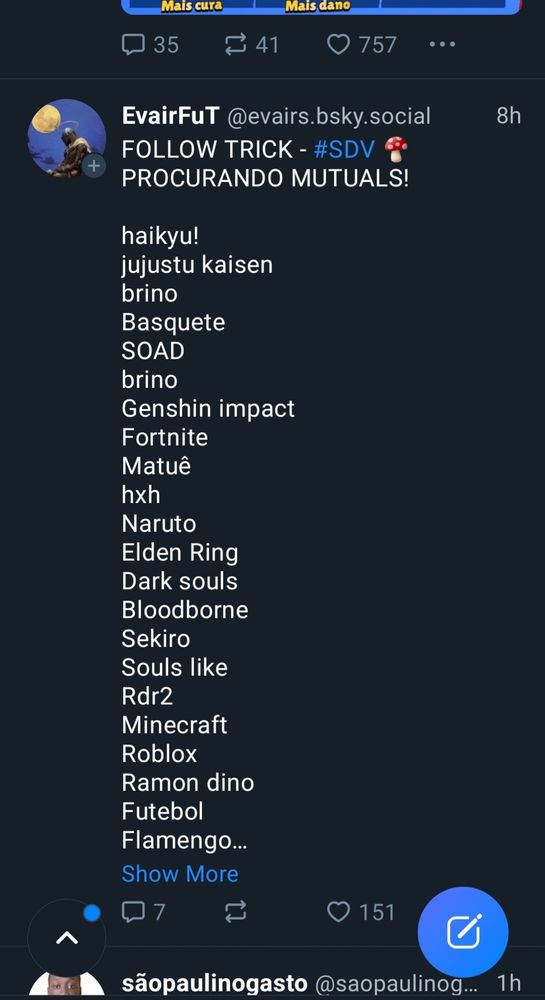
Task: Open the @evairs.bsky.social handle
Action: coord(329,116)
